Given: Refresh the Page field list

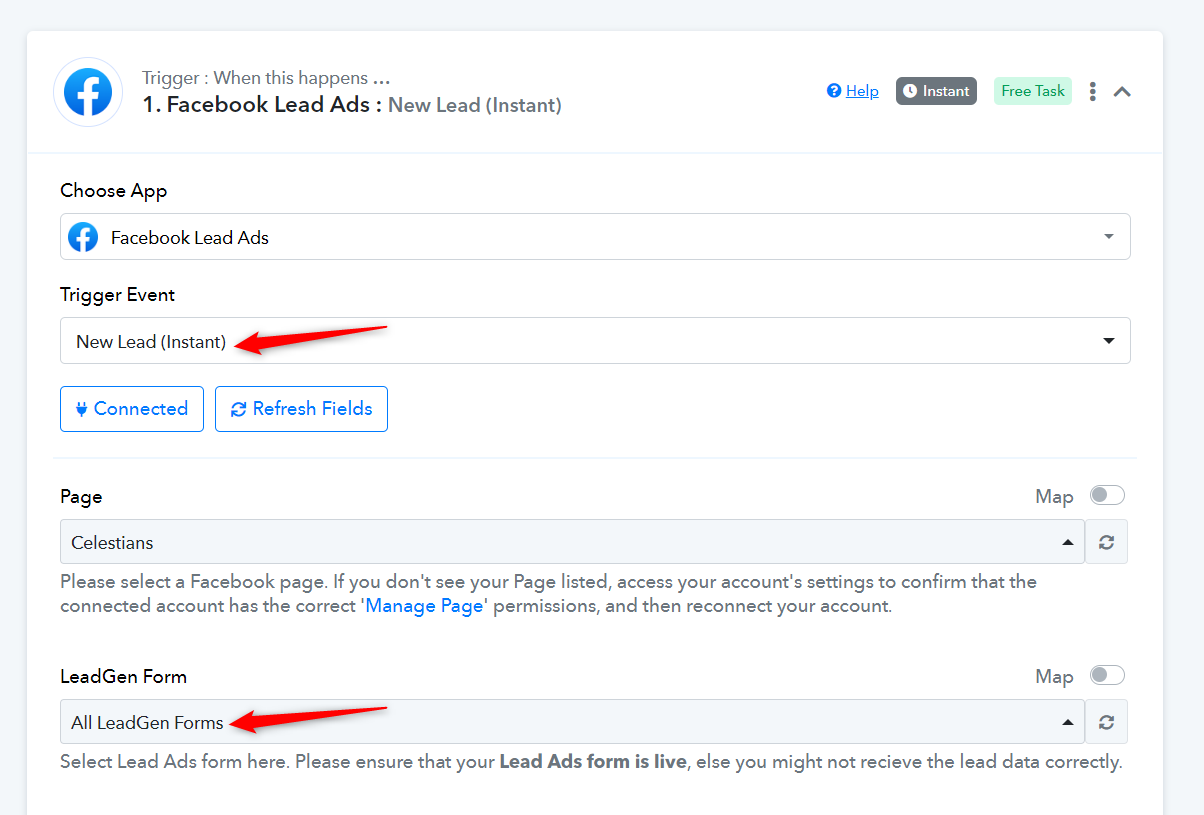Looking at the screenshot, I should click(1106, 542).
